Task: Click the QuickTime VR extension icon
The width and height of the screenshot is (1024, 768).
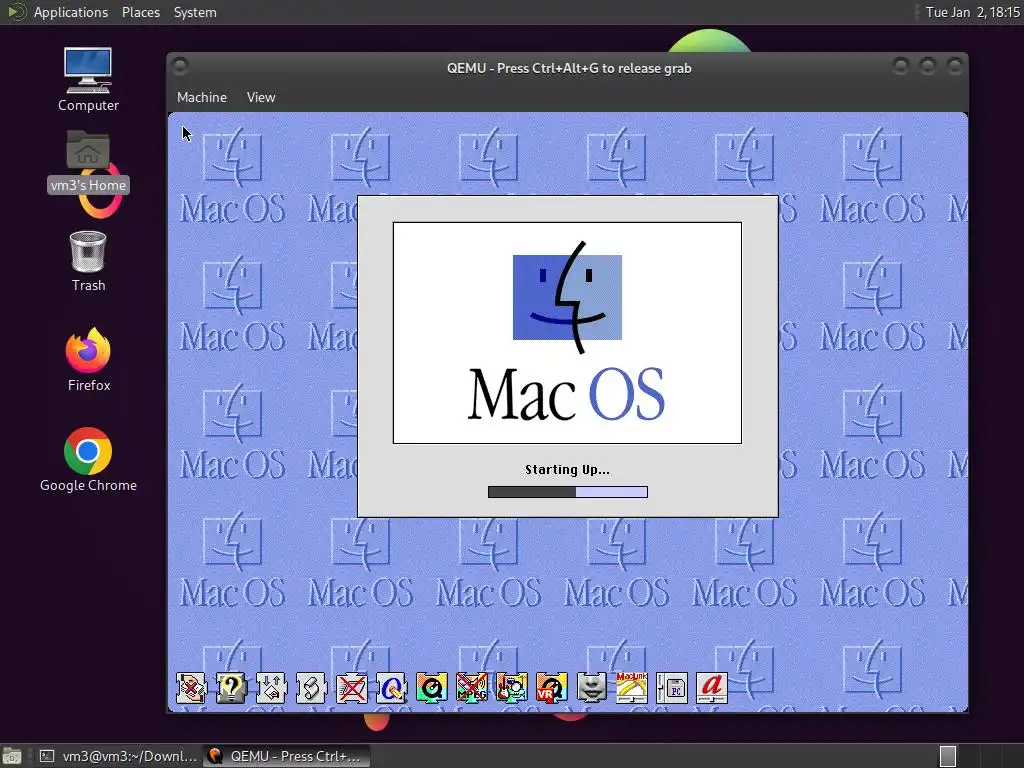Action: (x=551, y=688)
